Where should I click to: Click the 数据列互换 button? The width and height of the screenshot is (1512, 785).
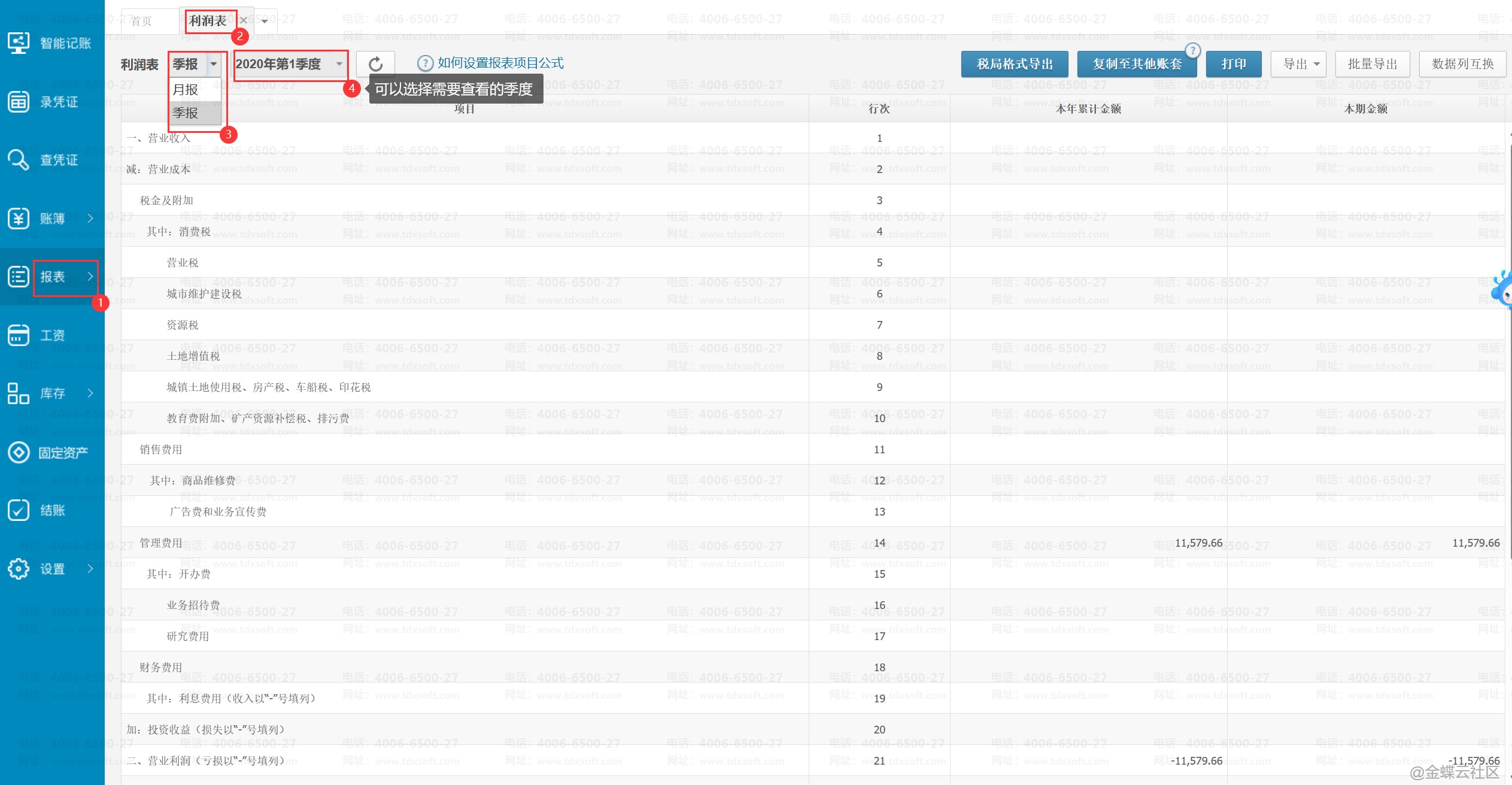(1462, 64)
